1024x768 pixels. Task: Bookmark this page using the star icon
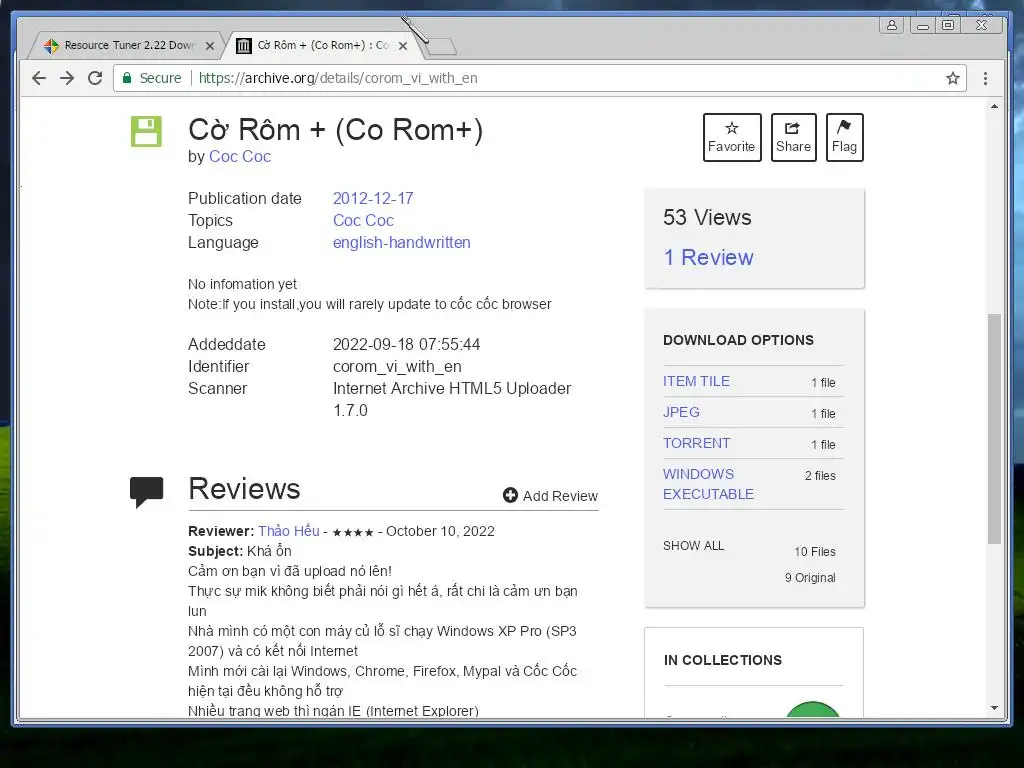pyautogui.click(x=953, y=78)
